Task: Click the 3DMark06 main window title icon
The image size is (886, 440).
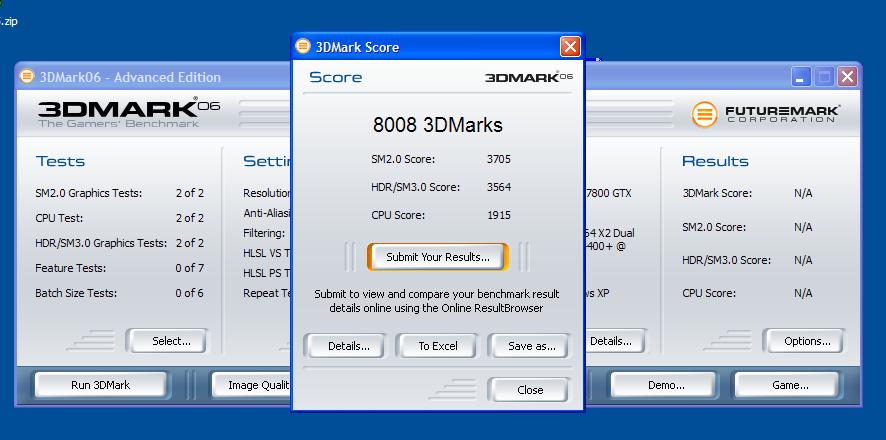Action: click(x=27, y=76)
